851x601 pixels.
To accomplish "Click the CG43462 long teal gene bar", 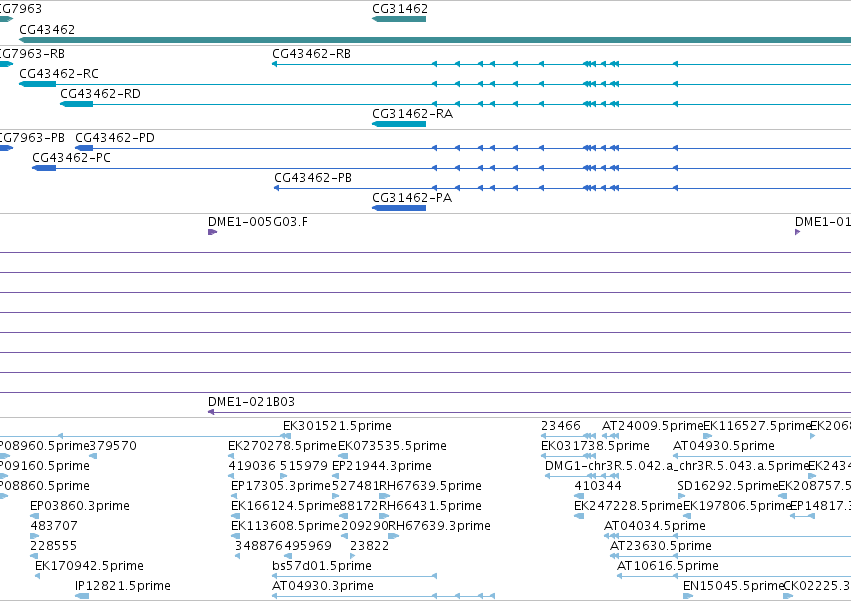I will pos(435,40).
